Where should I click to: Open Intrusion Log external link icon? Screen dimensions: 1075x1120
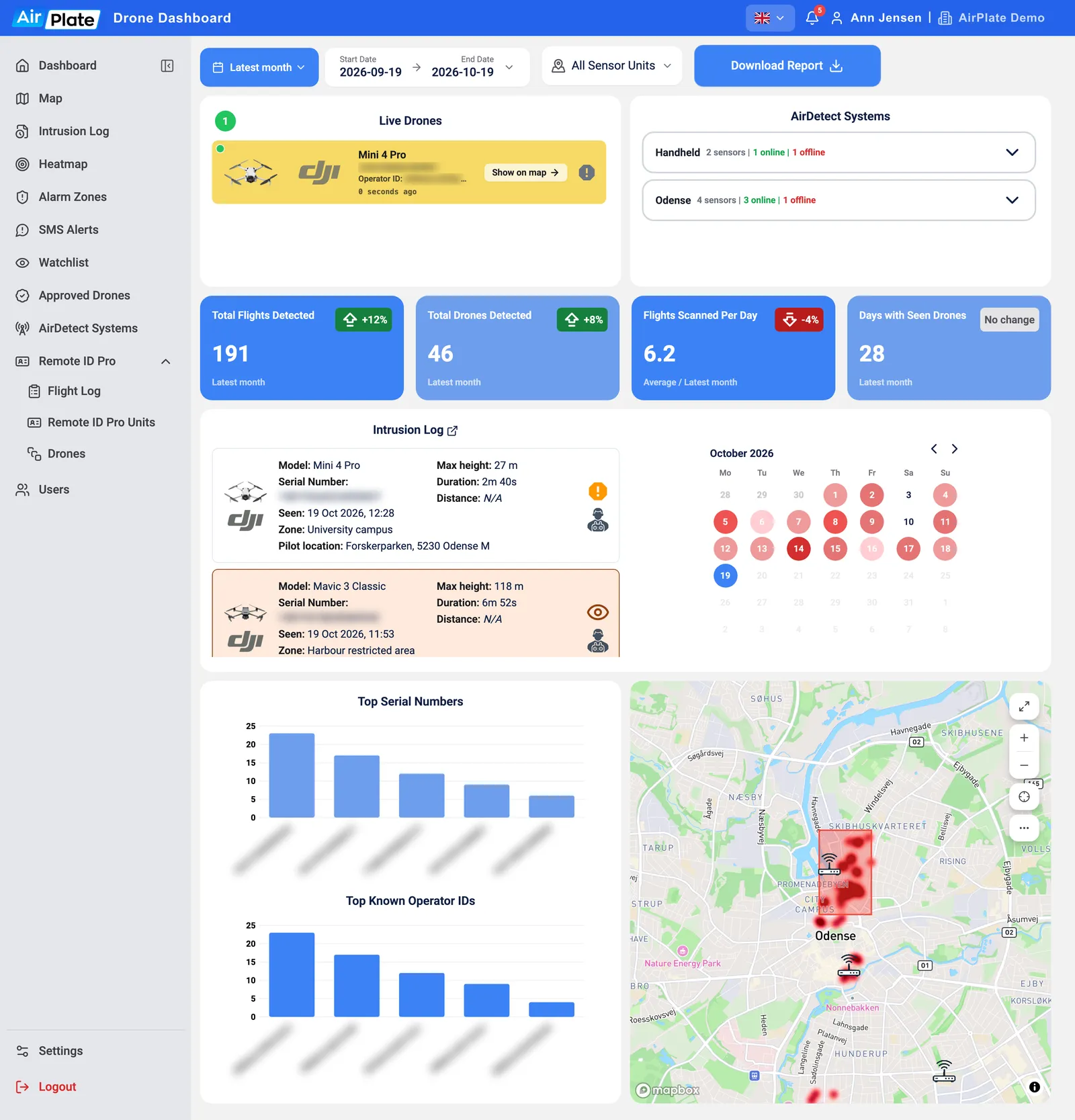pyautogui.click(x=452, y=431)
